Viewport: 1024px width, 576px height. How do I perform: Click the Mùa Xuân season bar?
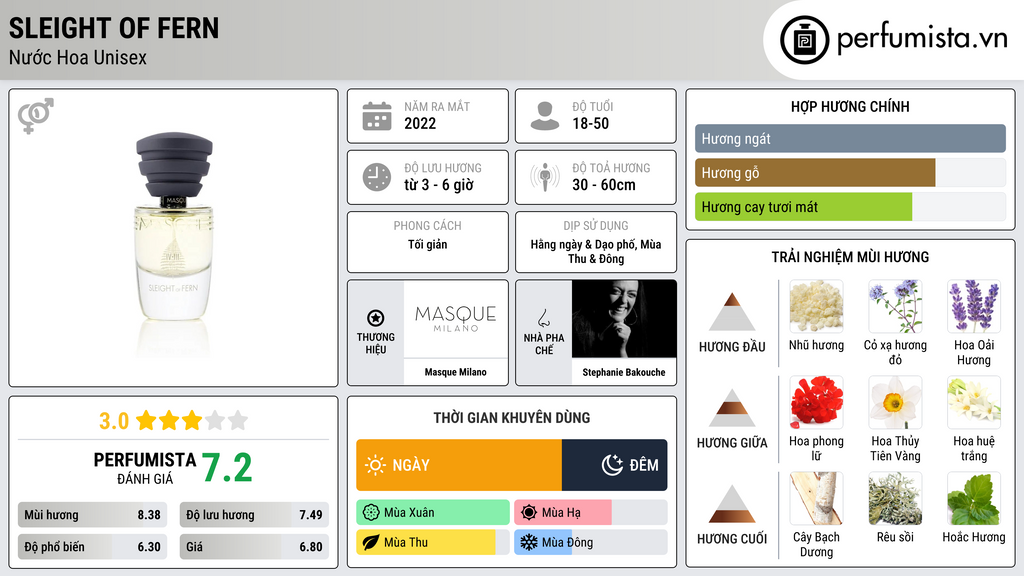(433, 513)
